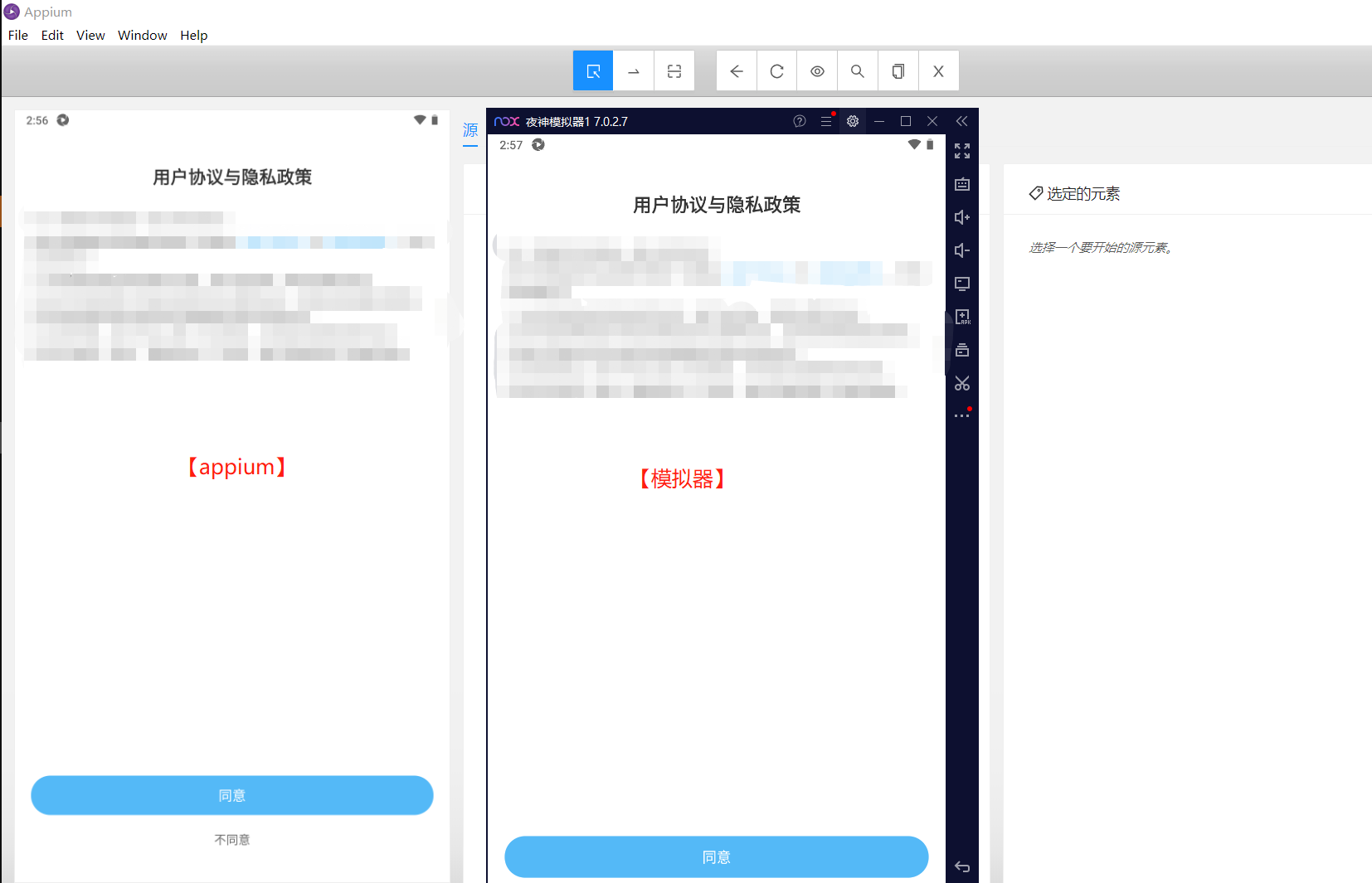Screen dimensions: 1372x883
Task: Quit the Appium session with X toolbar button
Action: [939, 71]
